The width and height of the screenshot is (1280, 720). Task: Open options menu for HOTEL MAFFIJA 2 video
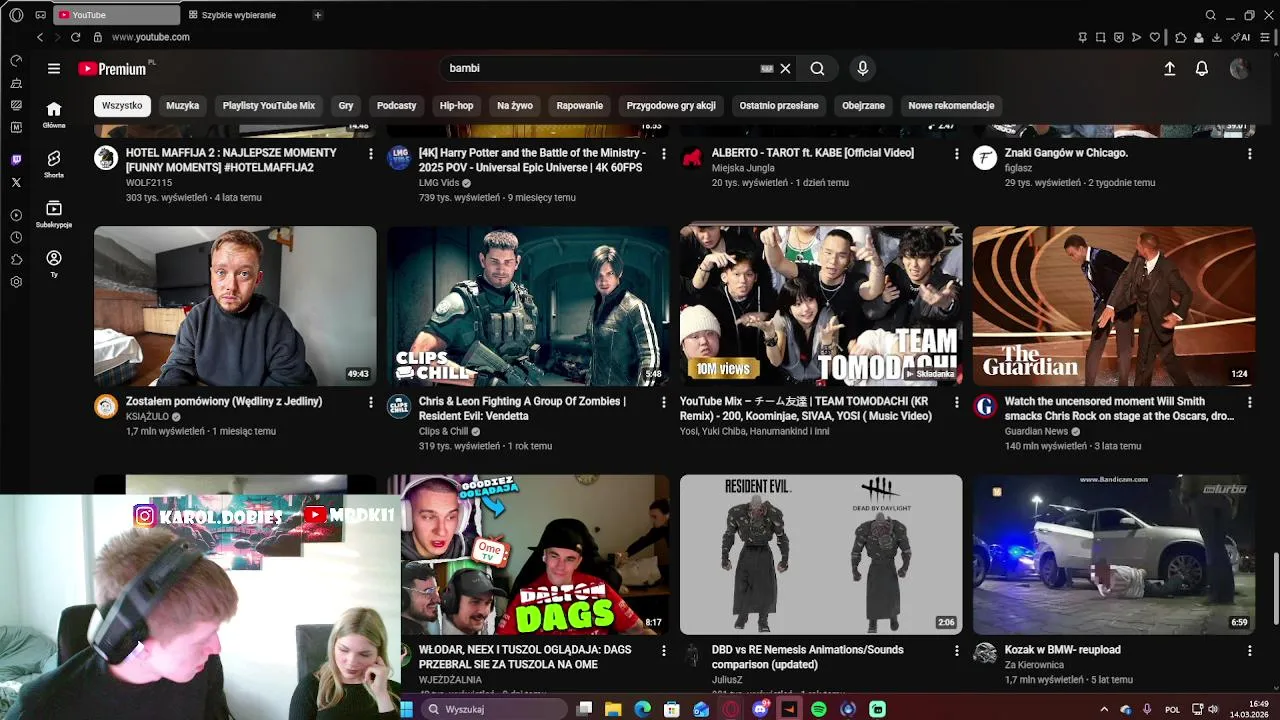click(371, 154)
